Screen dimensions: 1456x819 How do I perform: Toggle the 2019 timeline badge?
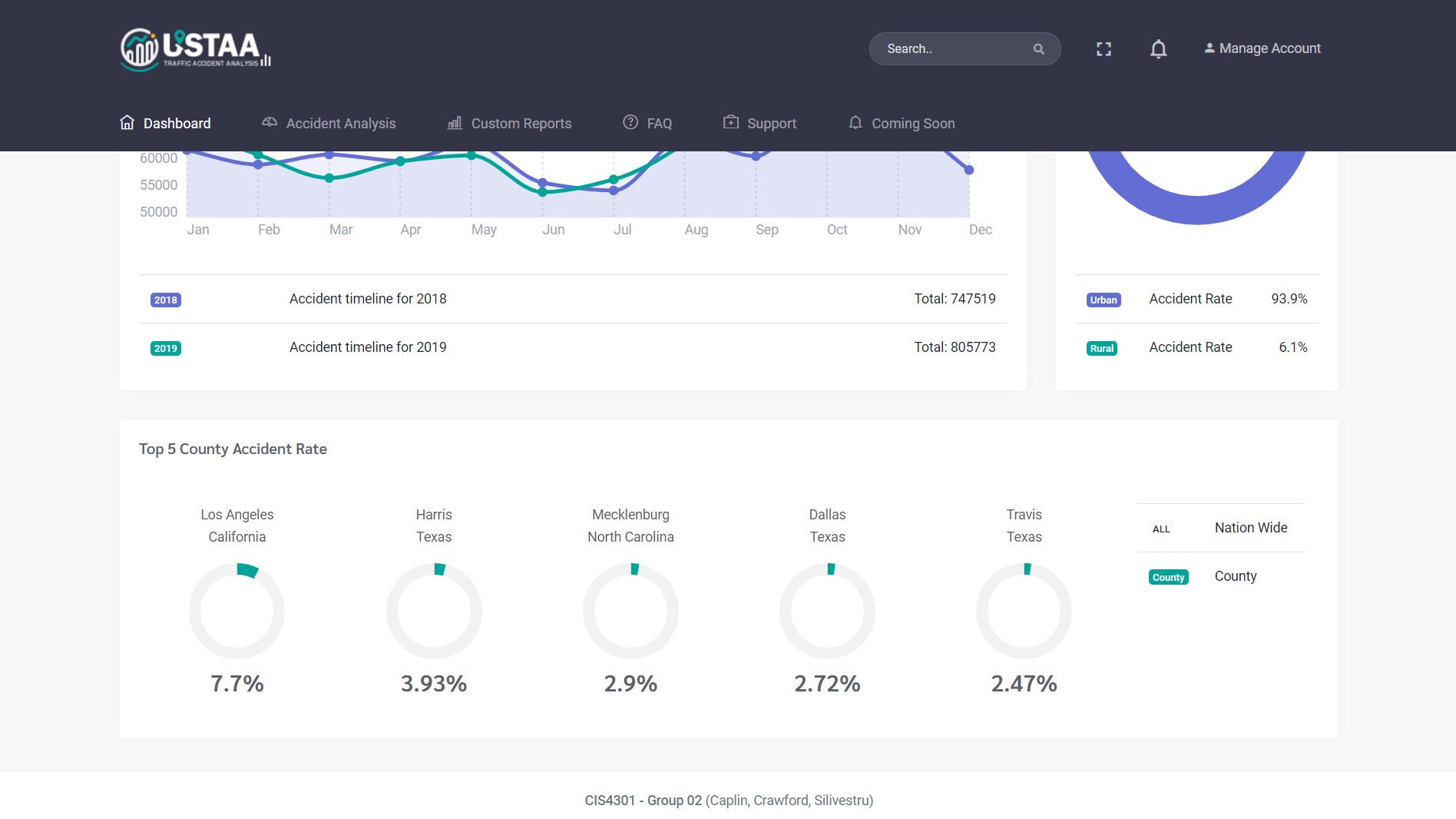[166, 349]
